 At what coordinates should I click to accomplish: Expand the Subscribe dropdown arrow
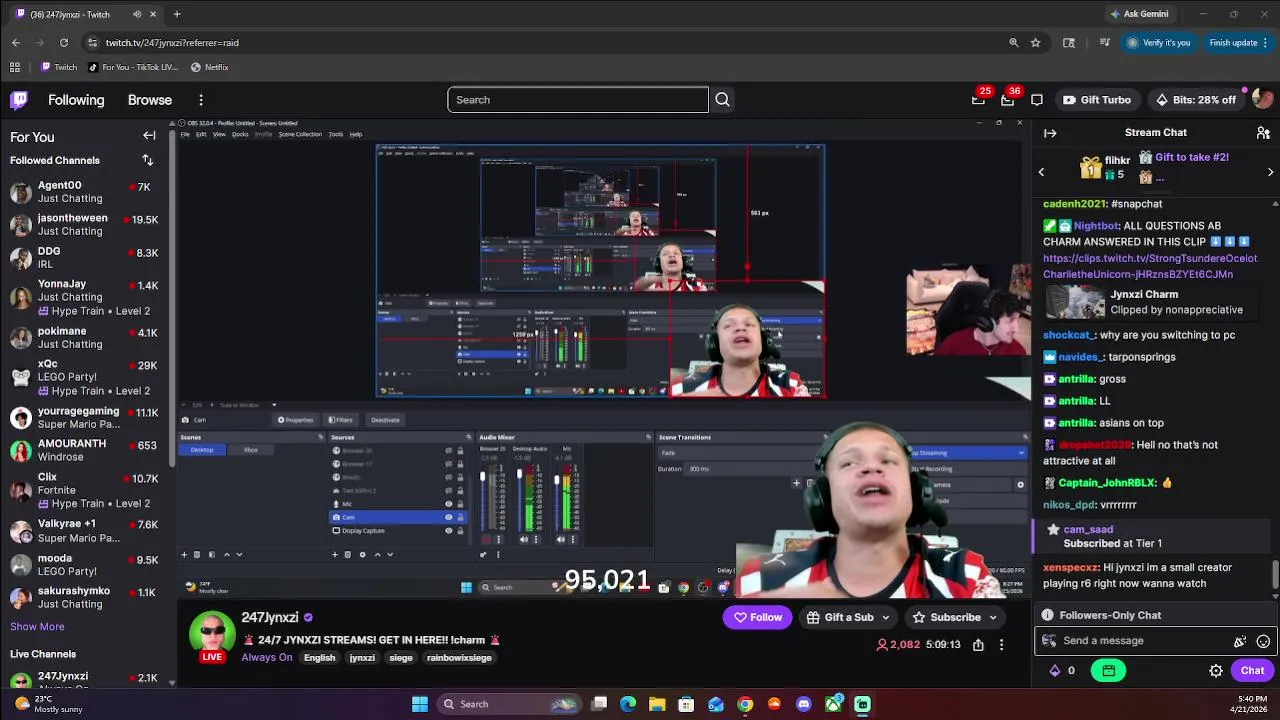[993, 618]
